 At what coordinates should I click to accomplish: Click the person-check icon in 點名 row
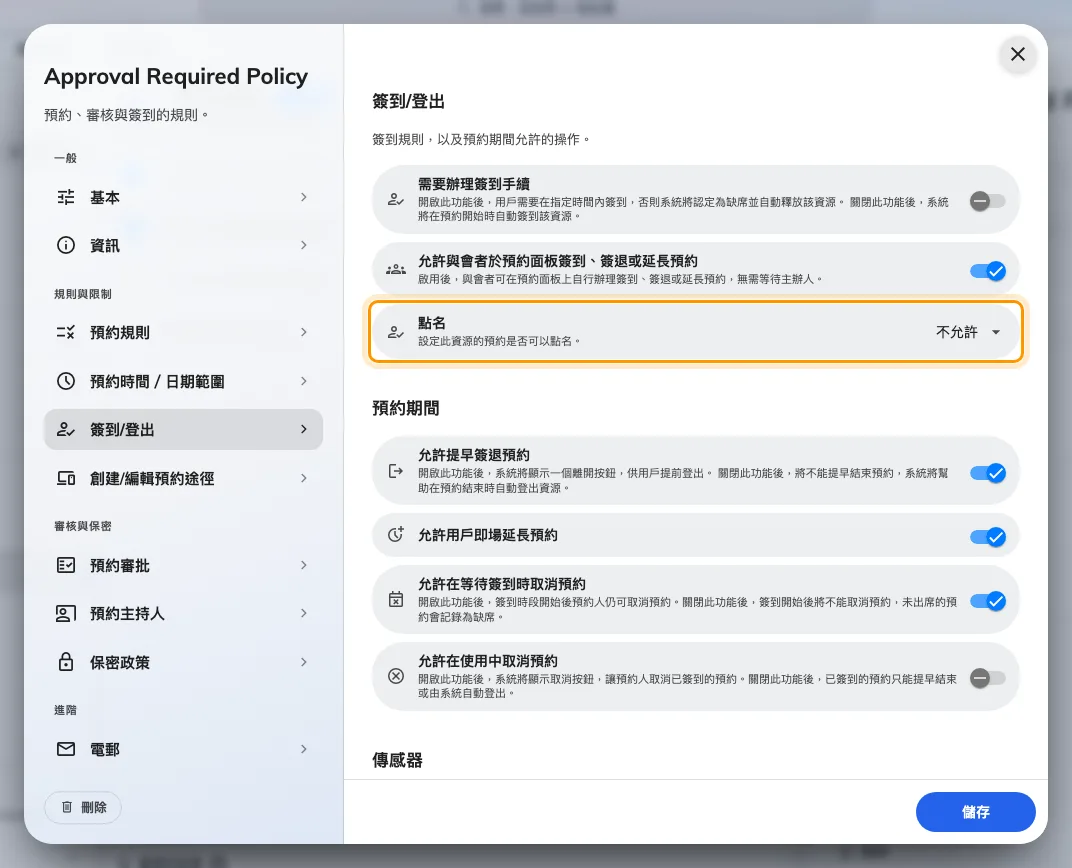click(x=396, y=332)
